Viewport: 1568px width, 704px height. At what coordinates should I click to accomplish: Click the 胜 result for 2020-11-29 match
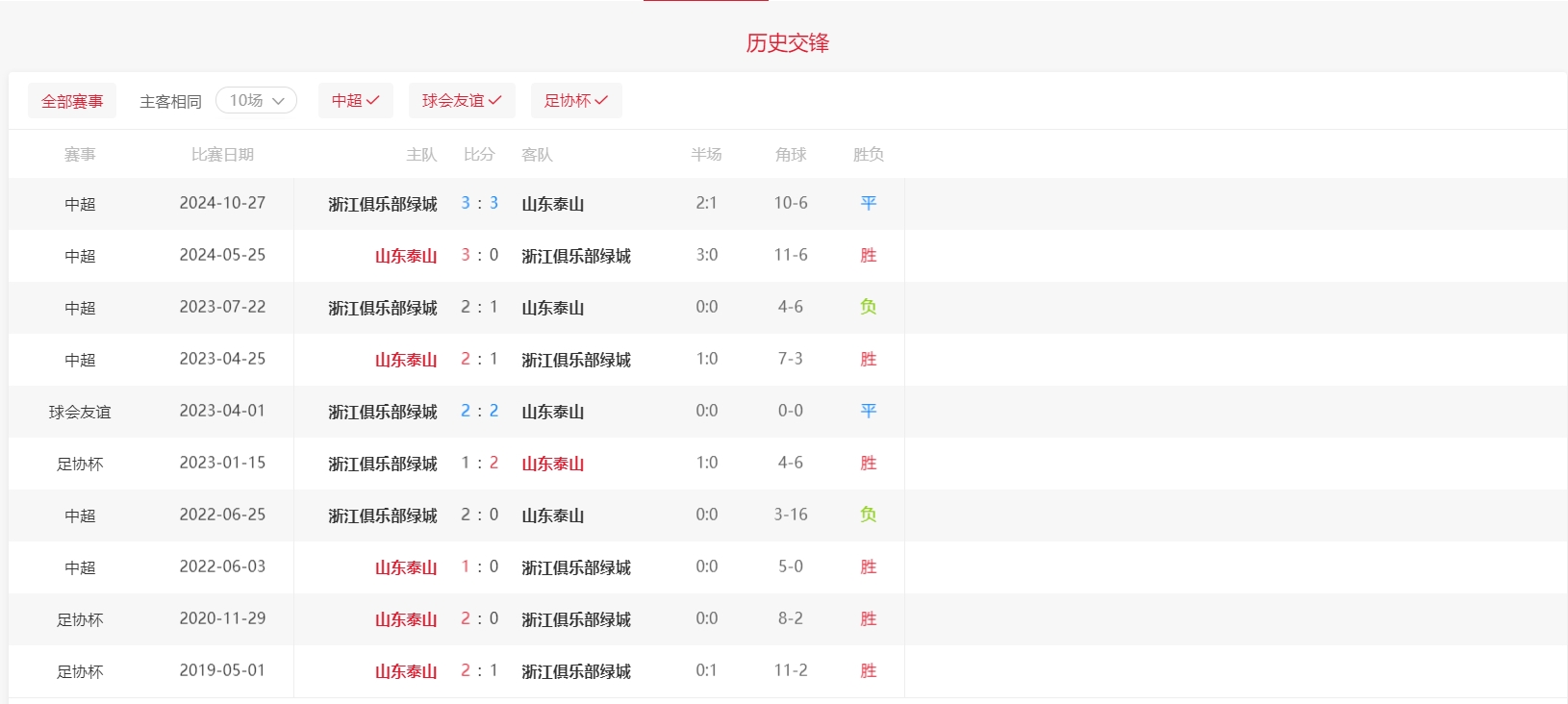click(x=868, y=618)
